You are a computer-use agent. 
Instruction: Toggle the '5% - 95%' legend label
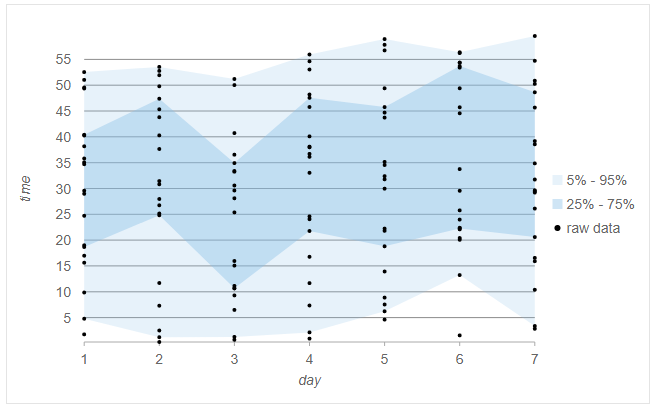click(x=596, y=180)
